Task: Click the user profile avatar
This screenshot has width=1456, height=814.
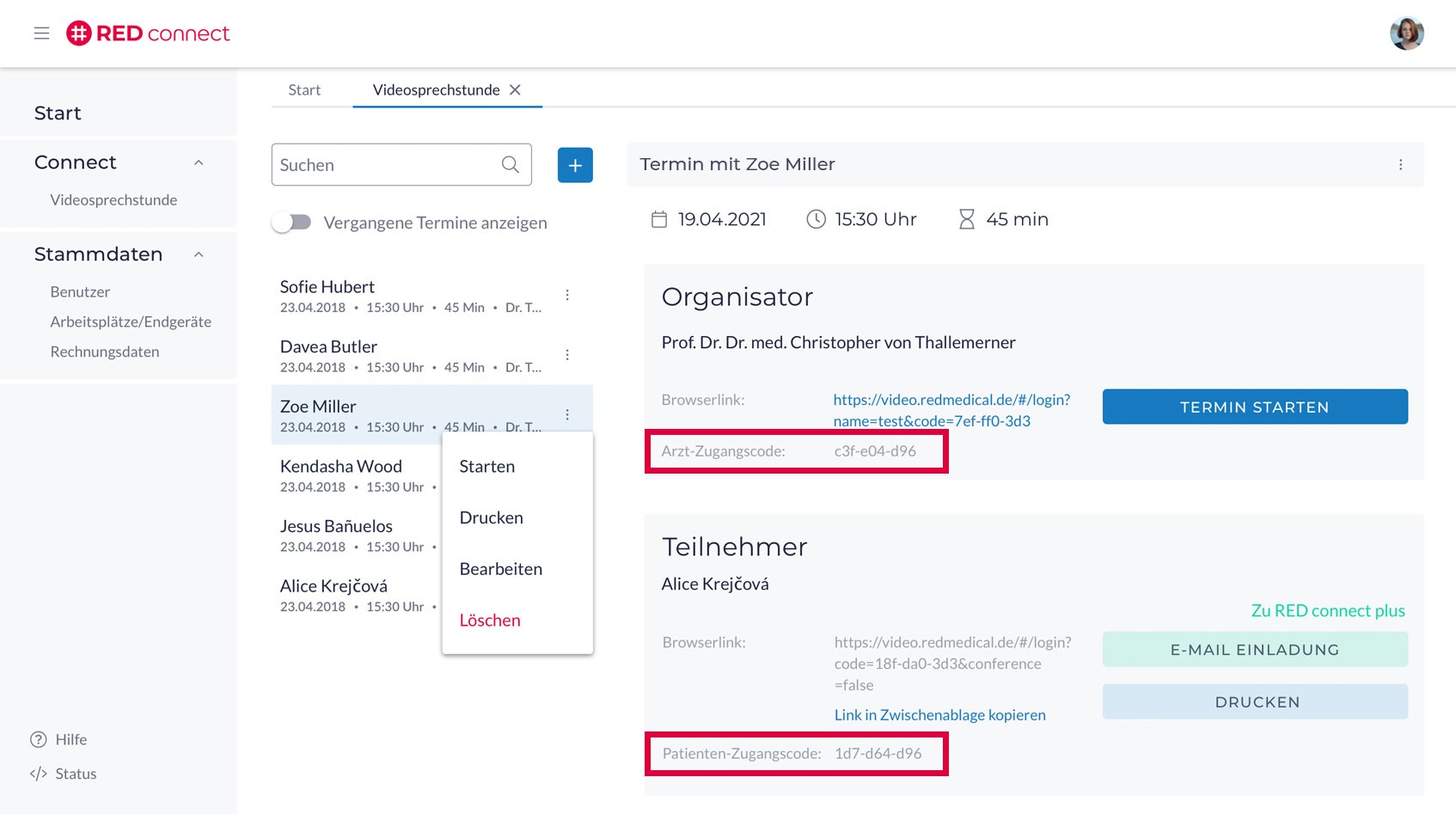Action: coord(1406,34)
